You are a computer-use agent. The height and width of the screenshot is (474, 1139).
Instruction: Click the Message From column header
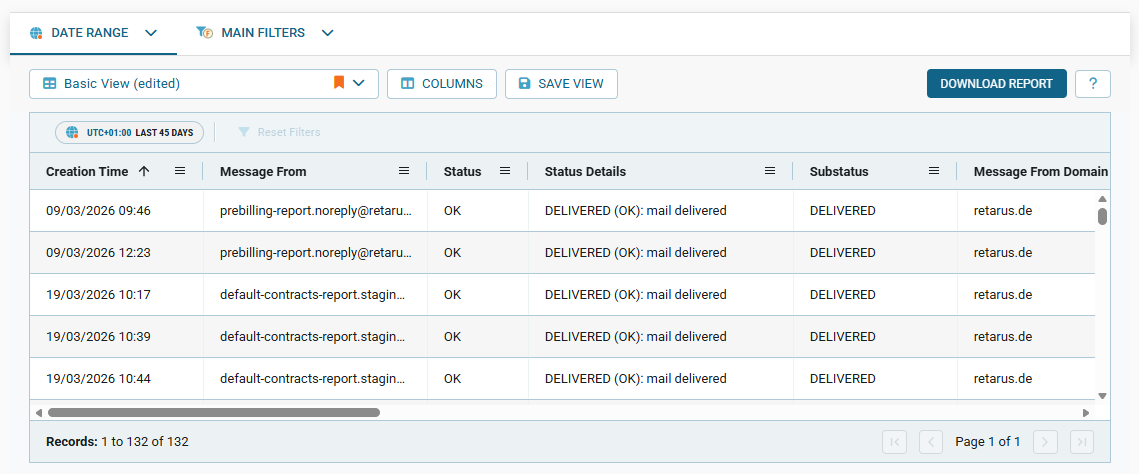263,172
